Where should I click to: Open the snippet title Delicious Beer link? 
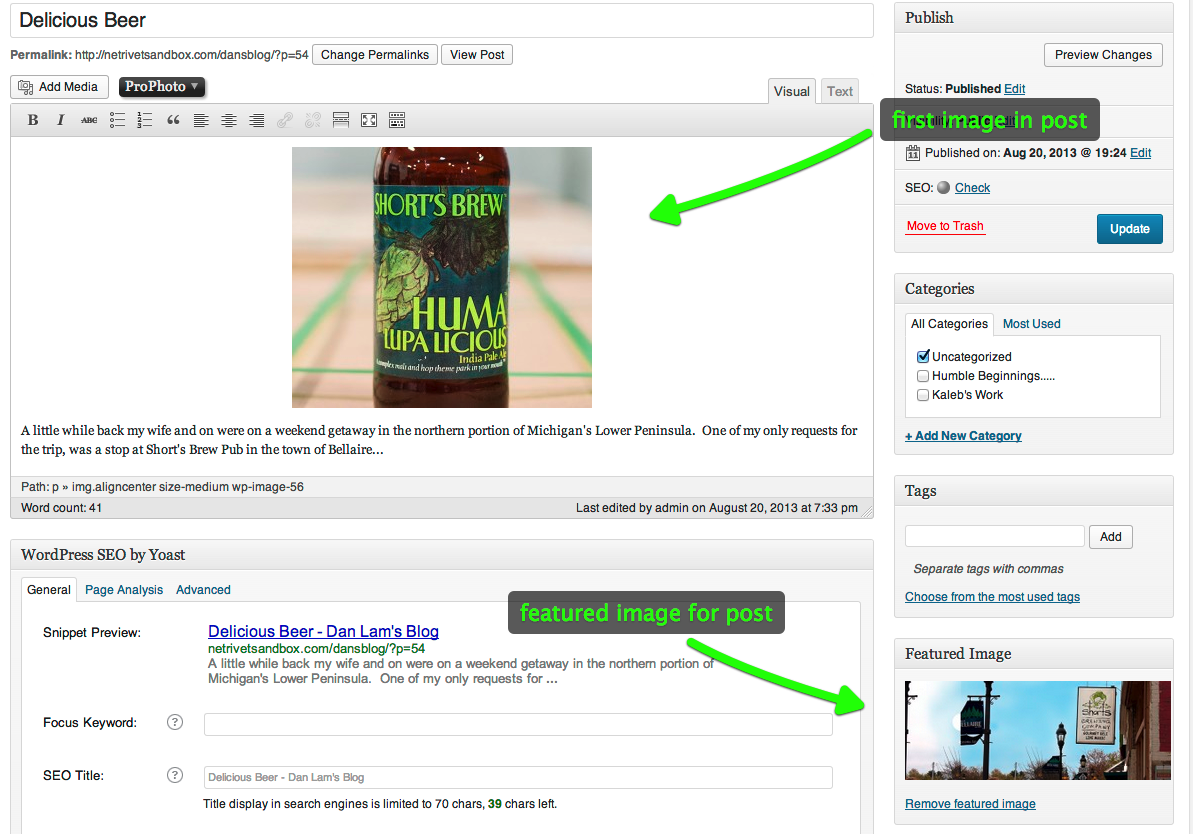(323, 632)
